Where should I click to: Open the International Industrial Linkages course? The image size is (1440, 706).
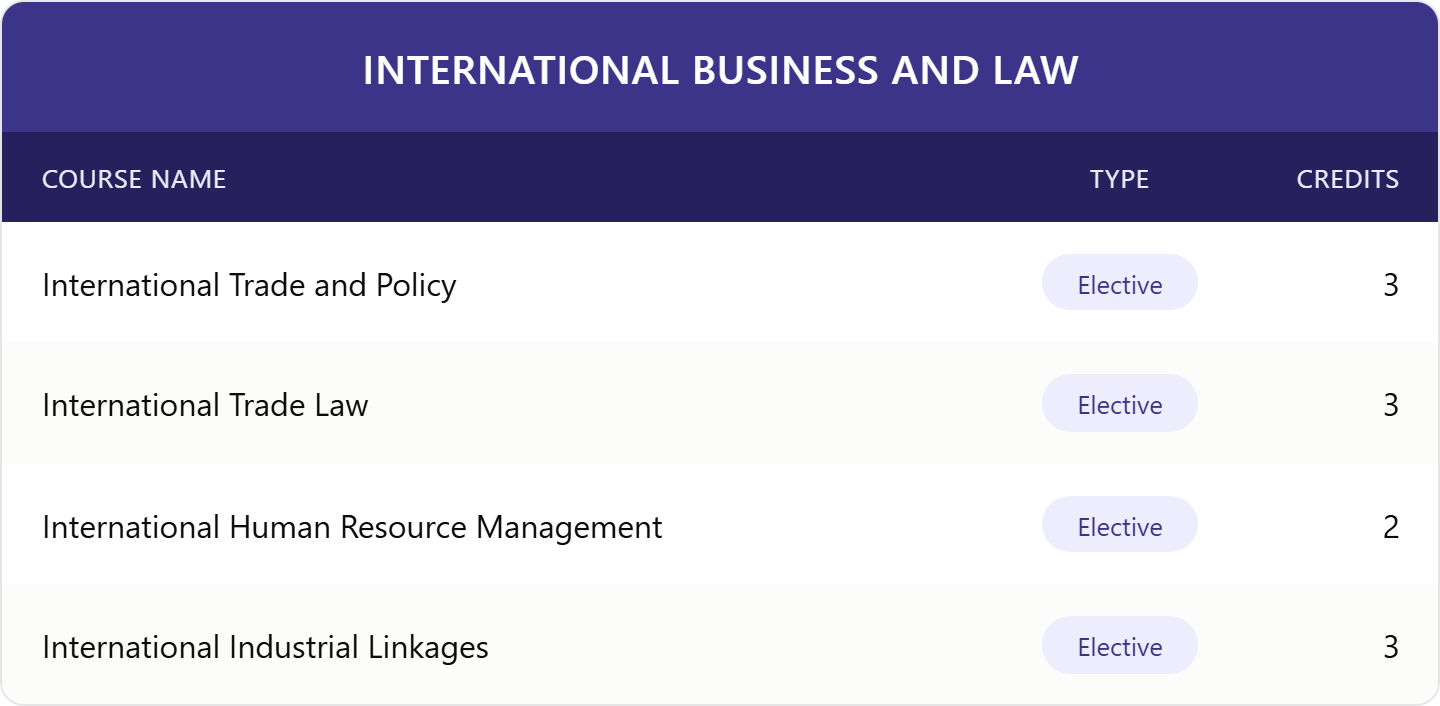point(265,647)
